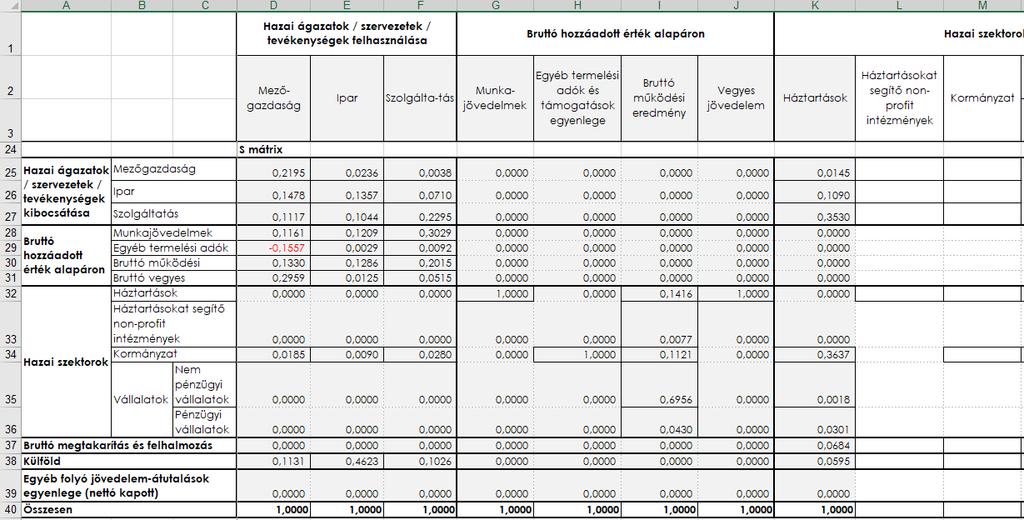Select the 'Kormányzat' column heading
The image size is (1024, 520).
tap(982, 99)
